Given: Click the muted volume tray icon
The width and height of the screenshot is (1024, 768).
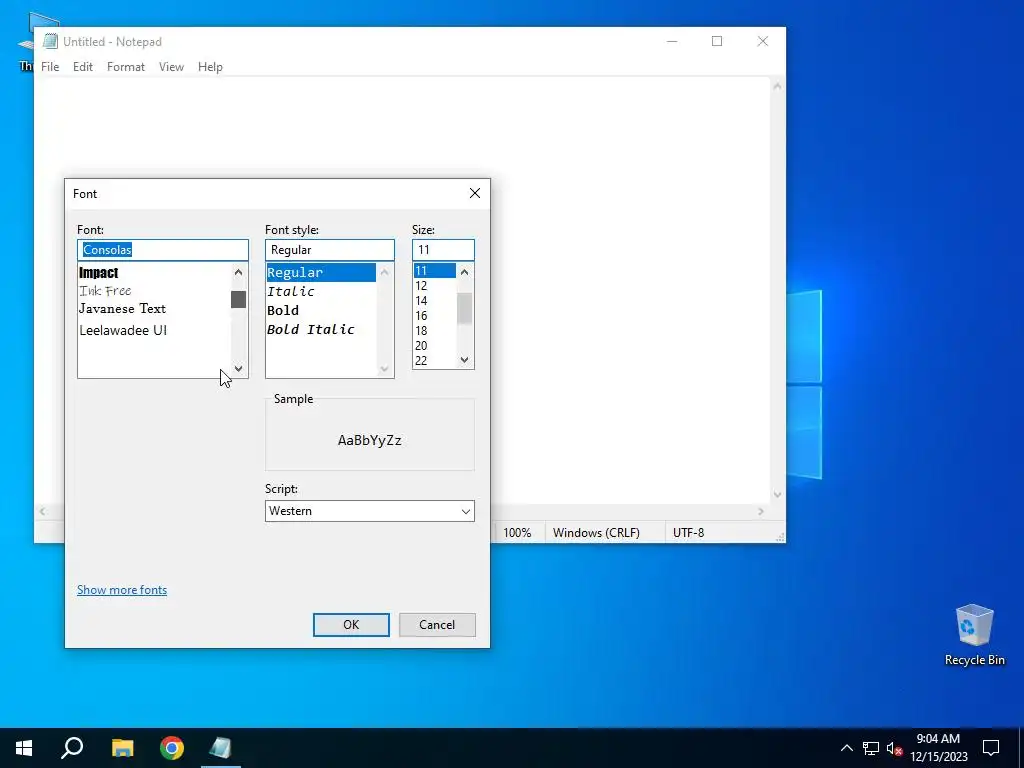Looking at the screenshot, I should pos(894,748).
